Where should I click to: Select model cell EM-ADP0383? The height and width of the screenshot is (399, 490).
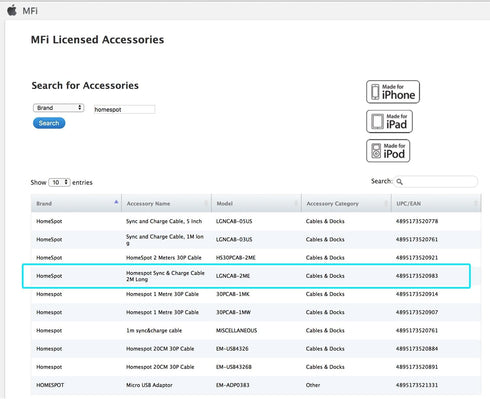click(232, 385)
